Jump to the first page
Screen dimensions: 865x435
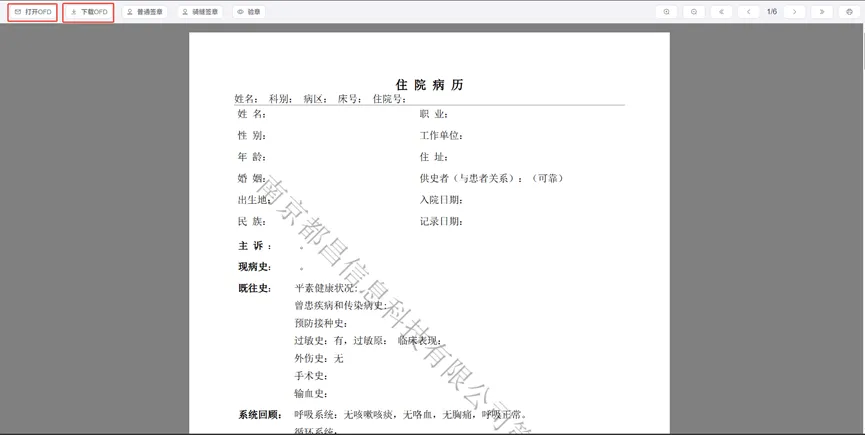722,12
